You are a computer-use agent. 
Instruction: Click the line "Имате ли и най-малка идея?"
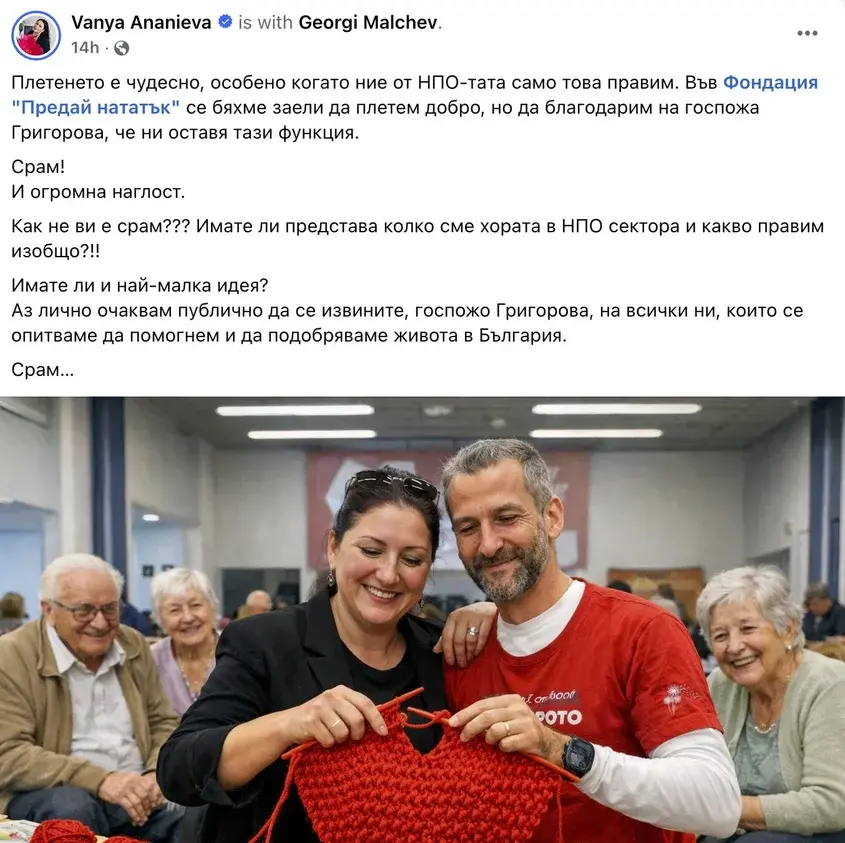(x=140, y=285)
